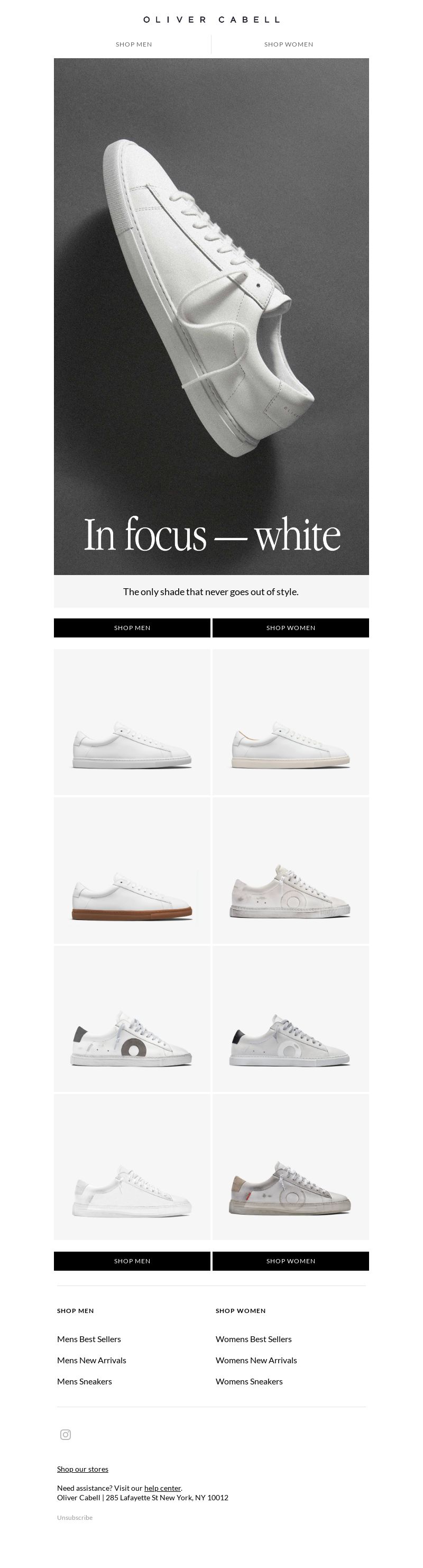Open the off-white sole sneaker thumbnail
This screenshot has width=423, height=1568.
[x=290, y=721]
